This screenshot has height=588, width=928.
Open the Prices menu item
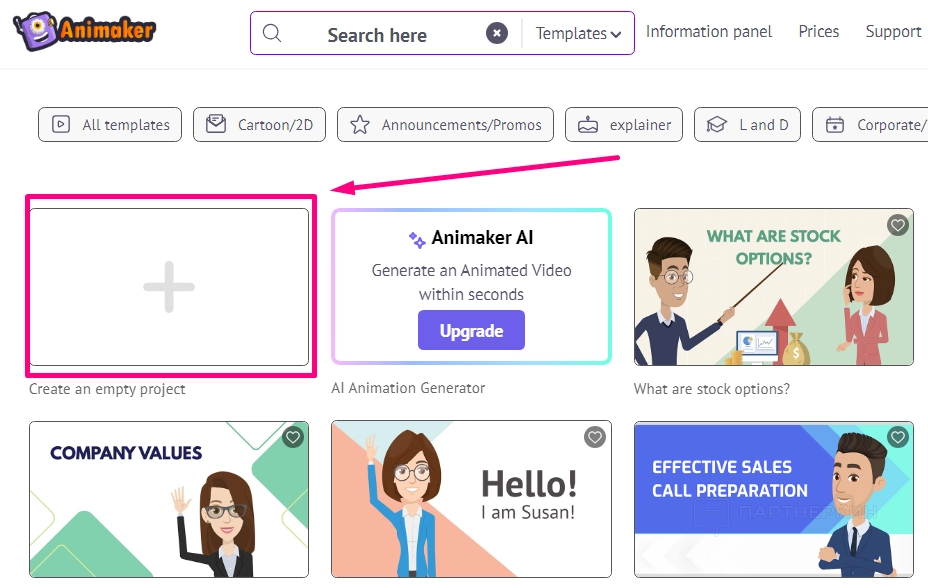click(819, 31)
